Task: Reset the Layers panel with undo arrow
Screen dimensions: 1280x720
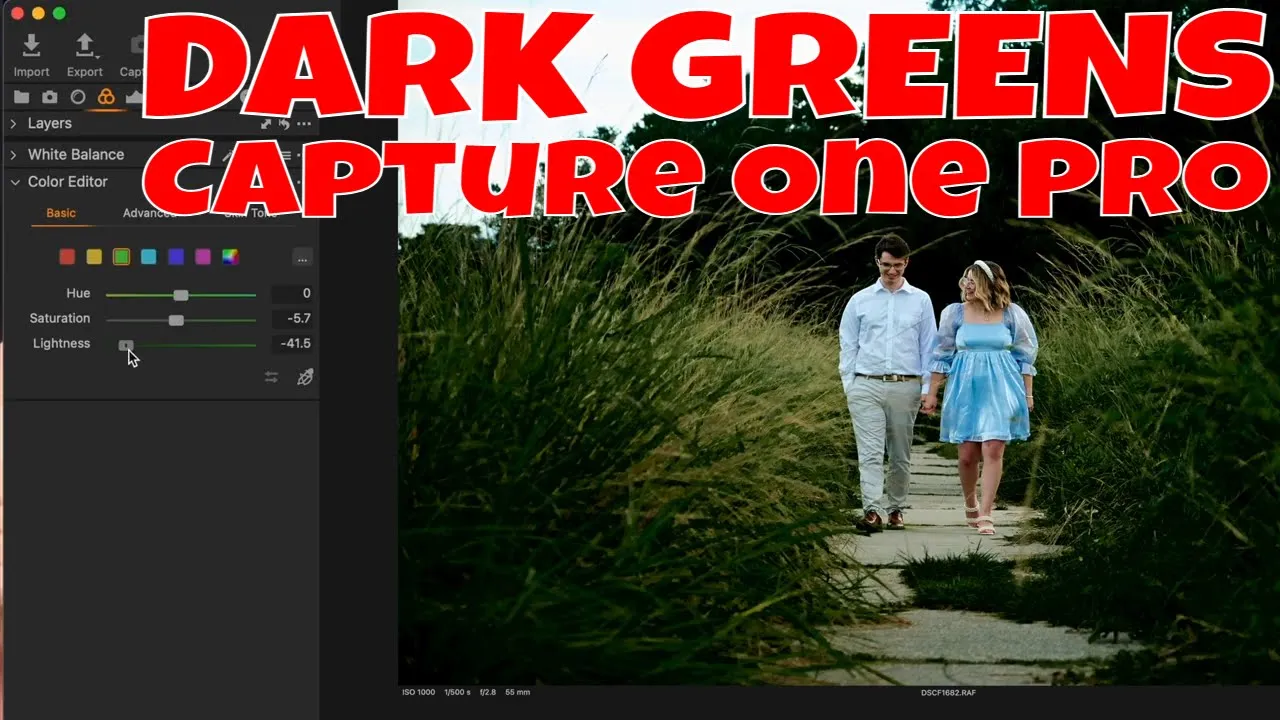Action: click(284, 124)
